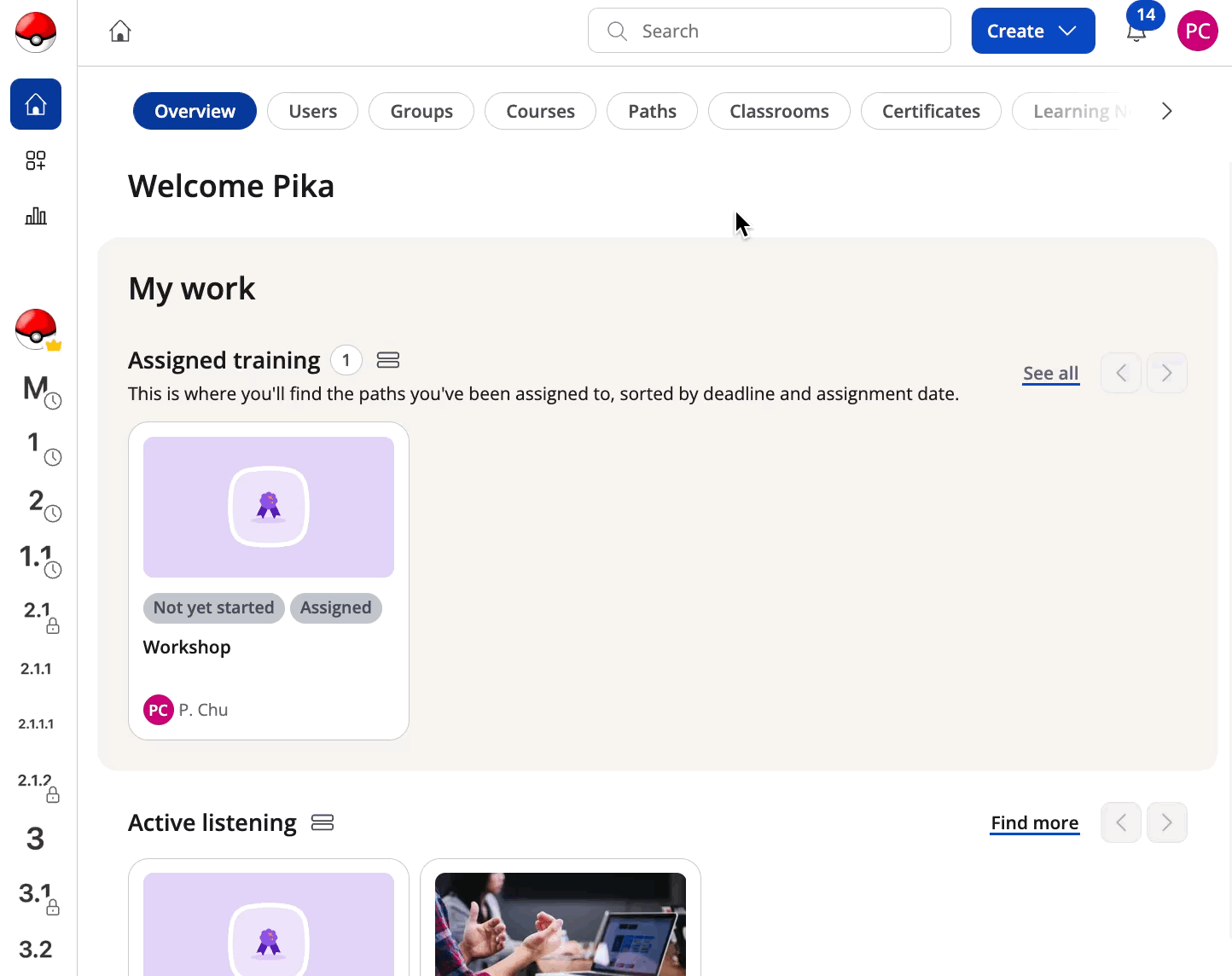Toggle list view icon beside Assigned training
1232x976 pixels.
pyautogui.click(x=388, y=360)
